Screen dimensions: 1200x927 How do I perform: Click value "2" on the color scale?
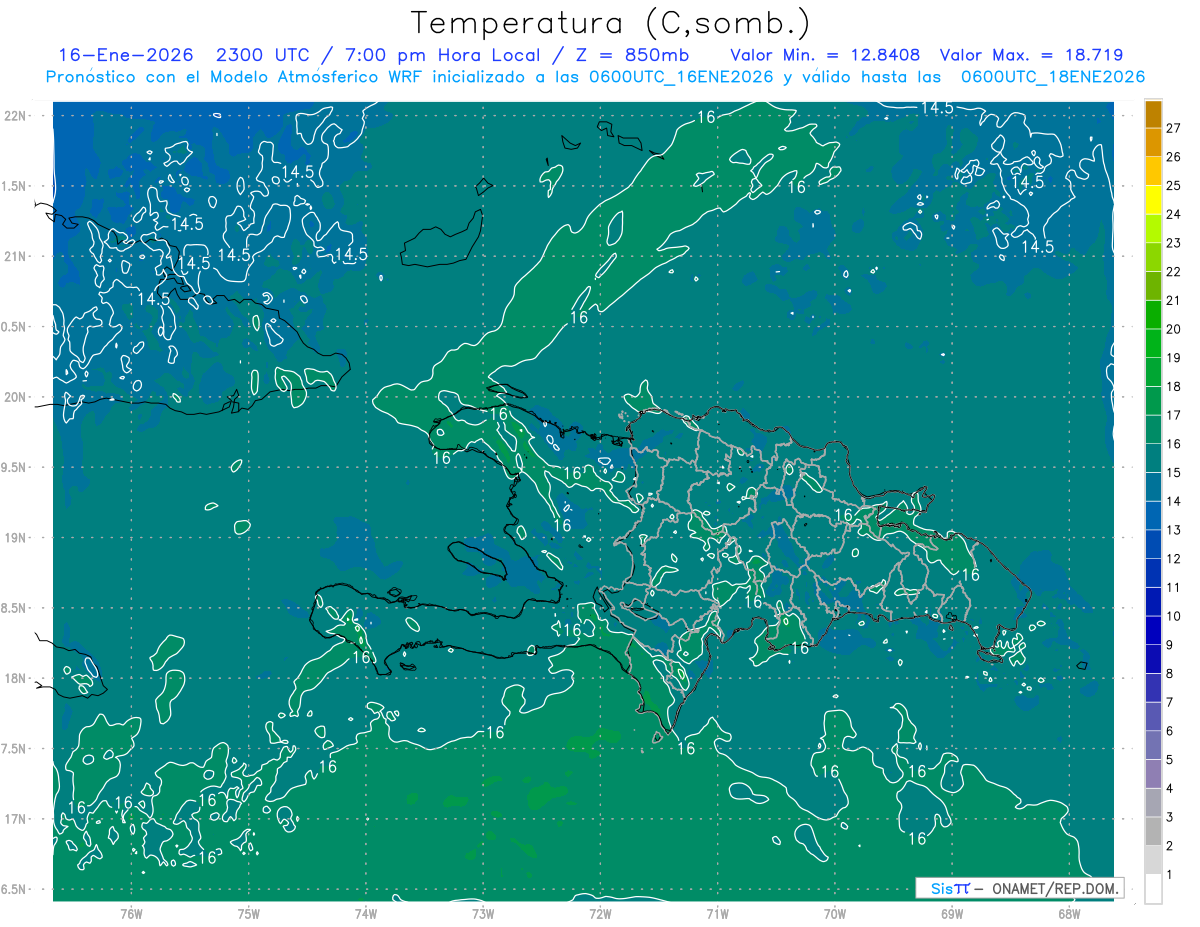click(1170, 846)
